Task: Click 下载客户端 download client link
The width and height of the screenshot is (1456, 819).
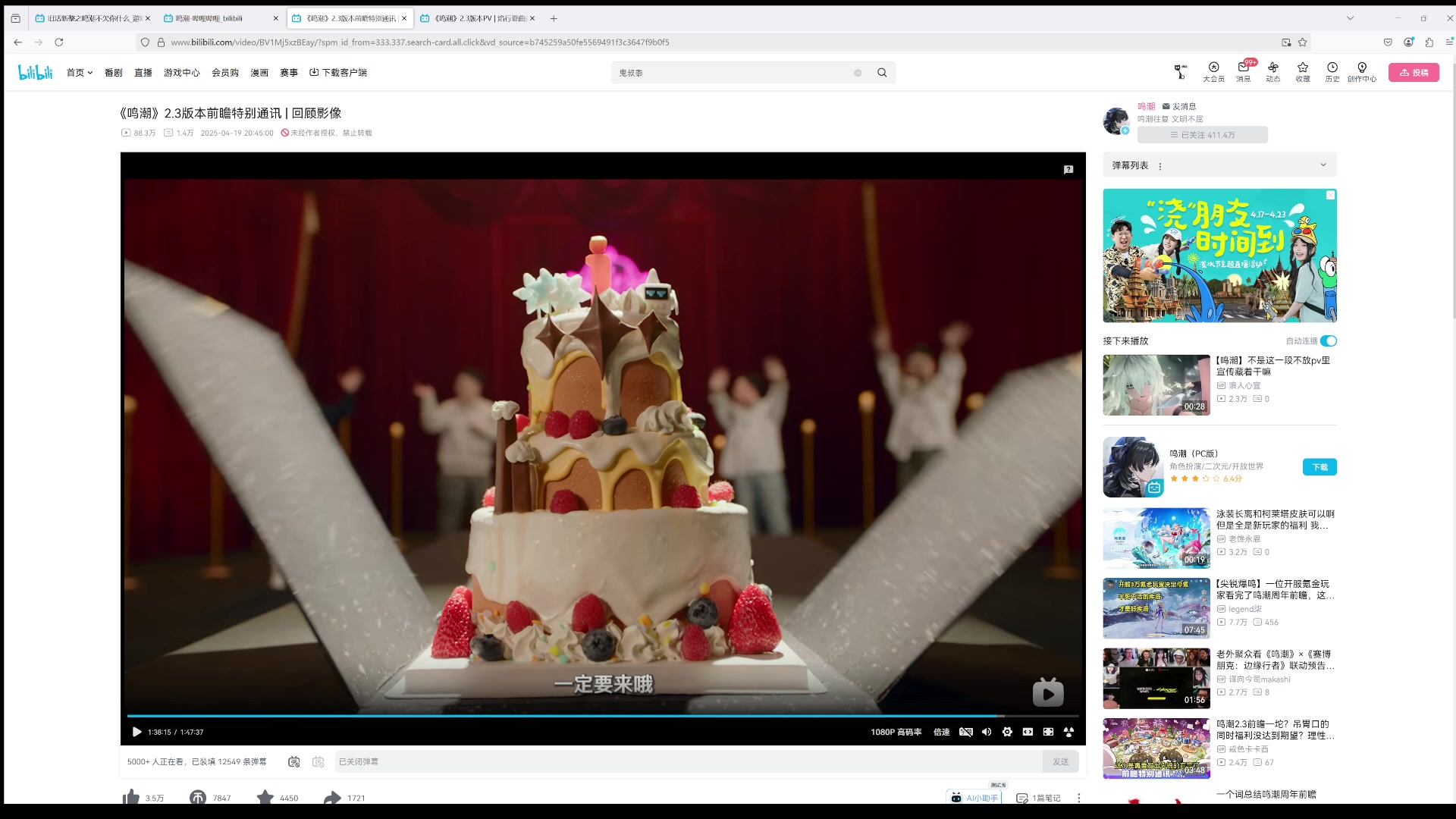Action: (338, 73)
